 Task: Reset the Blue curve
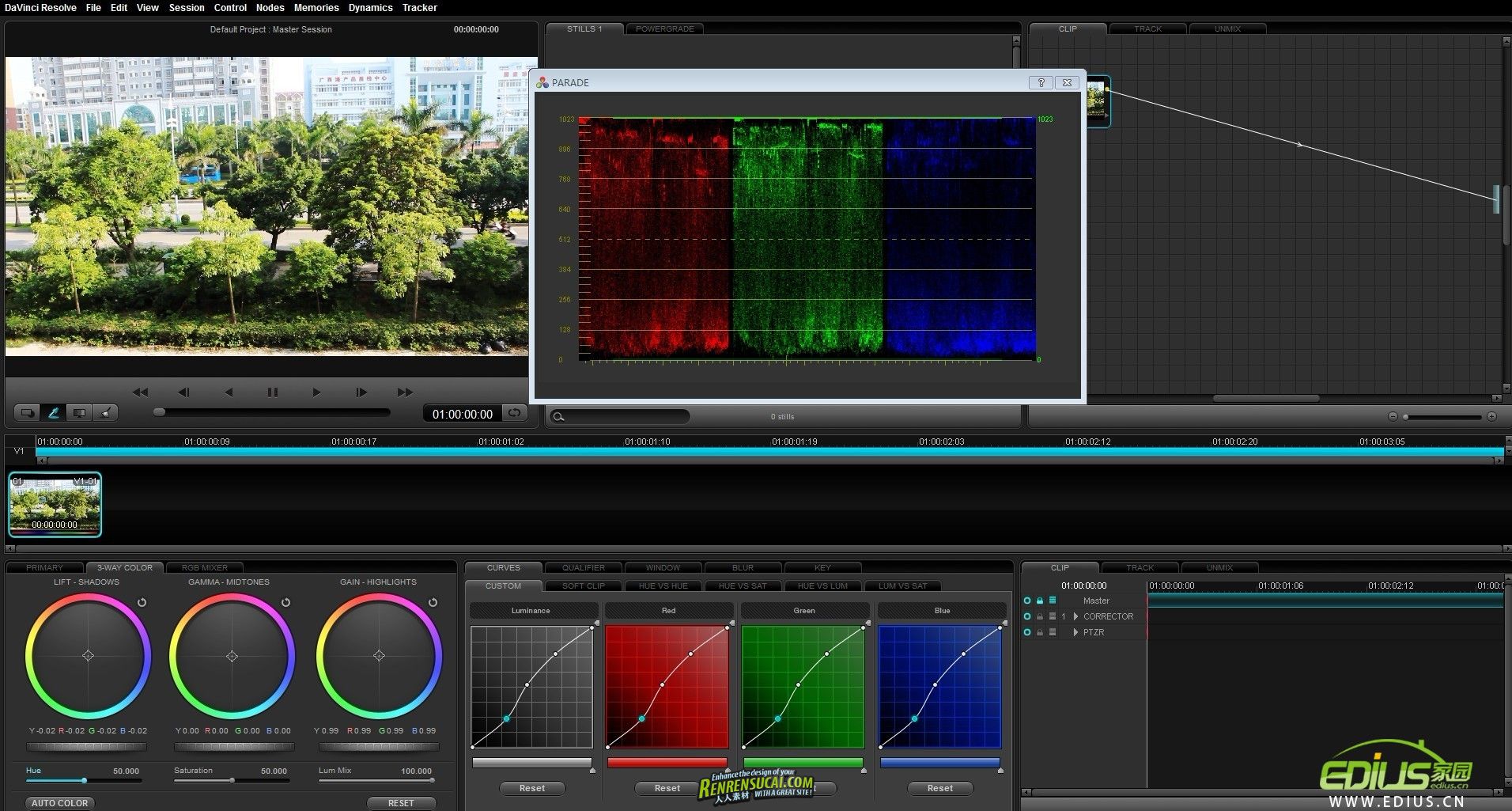coord(940,788)
